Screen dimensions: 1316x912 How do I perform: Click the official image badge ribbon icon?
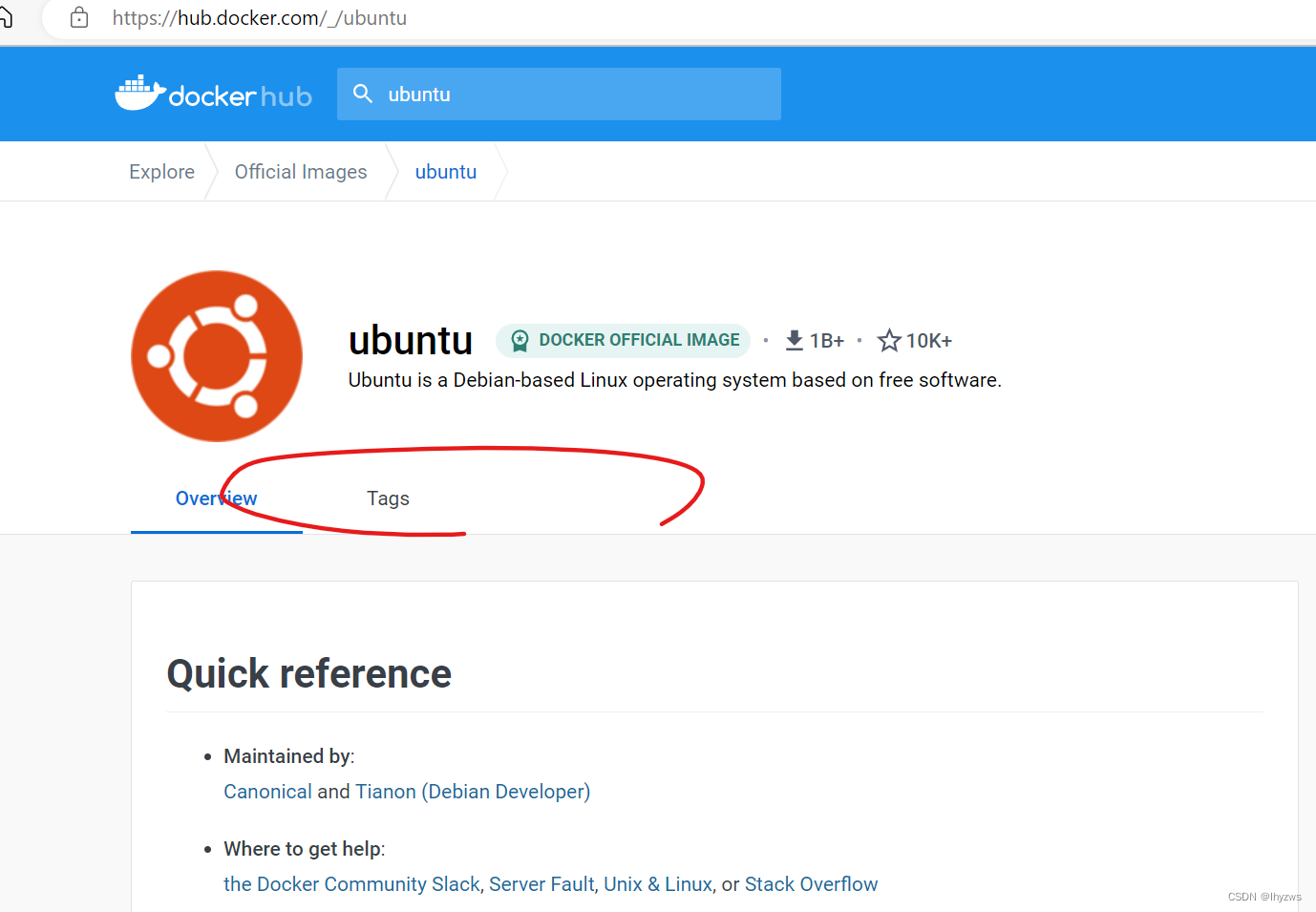tap(520, 340)
